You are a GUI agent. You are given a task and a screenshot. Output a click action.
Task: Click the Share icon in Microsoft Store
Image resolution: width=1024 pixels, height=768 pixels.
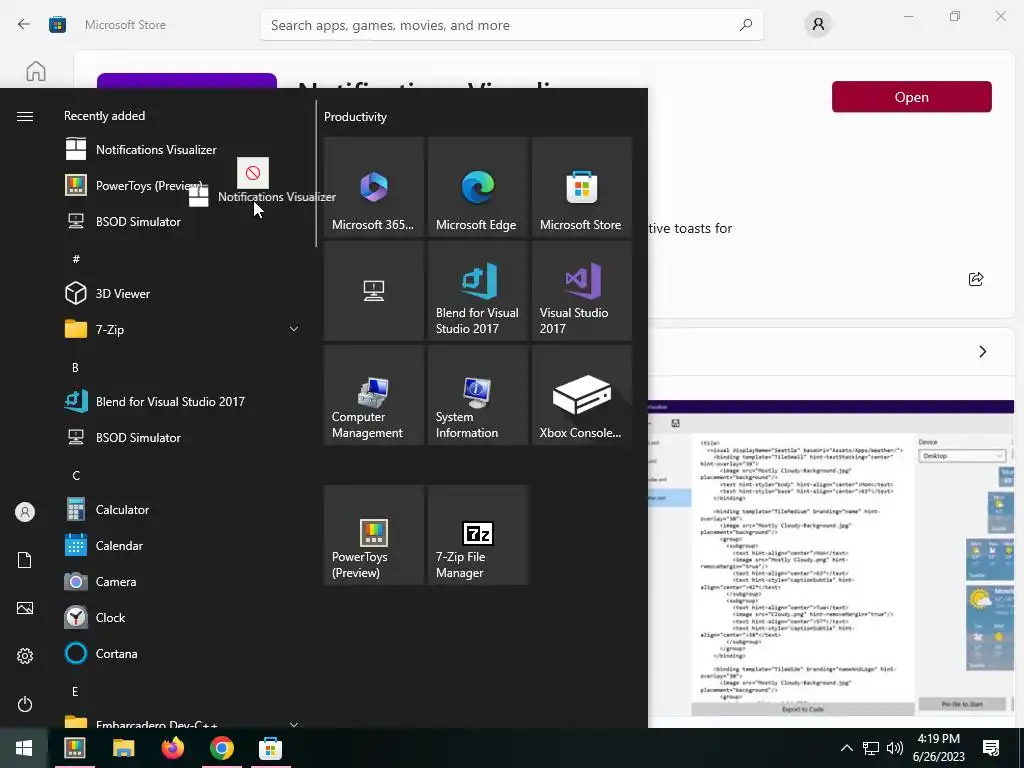976,279
